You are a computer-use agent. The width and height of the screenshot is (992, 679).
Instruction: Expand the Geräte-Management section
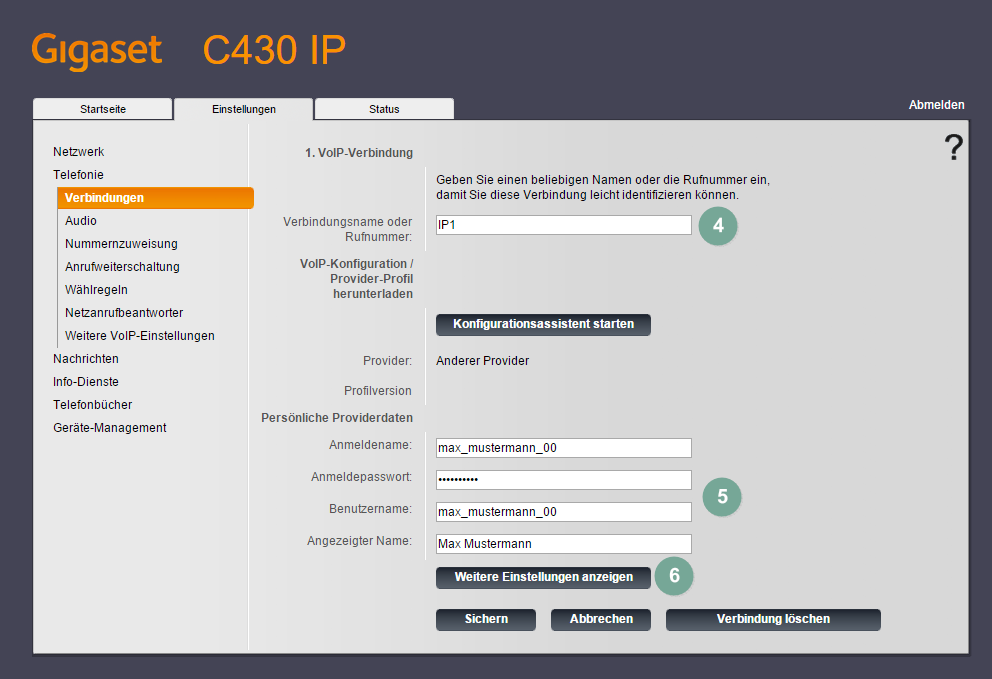pos(110,428)
